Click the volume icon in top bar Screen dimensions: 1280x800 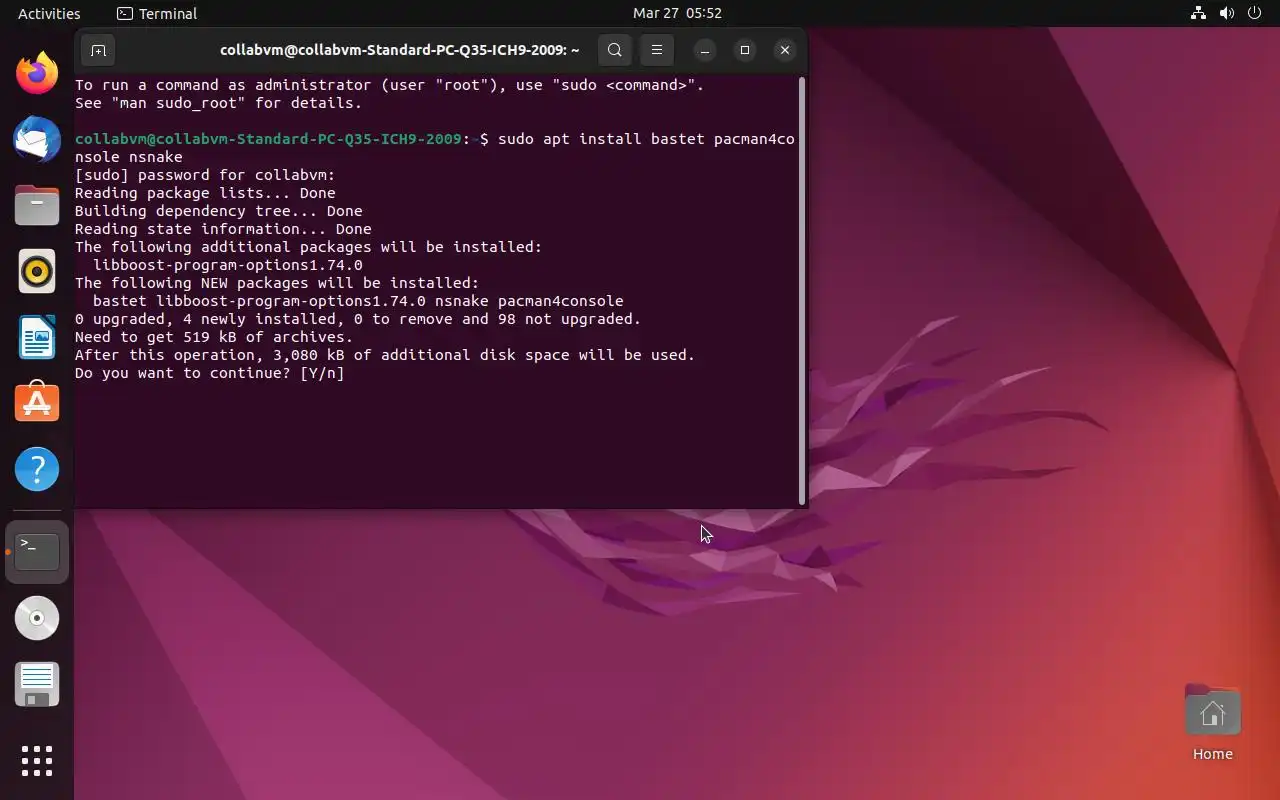(x=1227, y=13)
